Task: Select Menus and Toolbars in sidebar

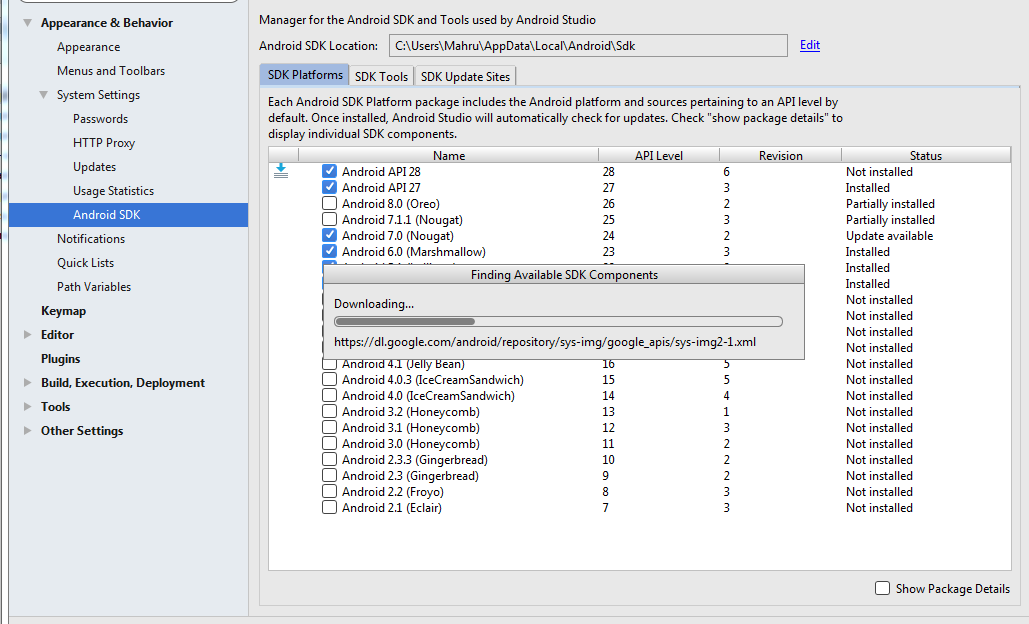Action: (x=111, y=71)
